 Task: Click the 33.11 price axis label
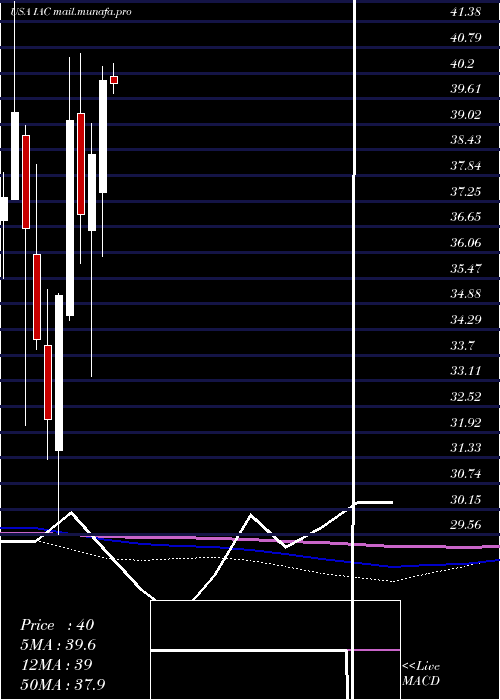pos(466,371)
